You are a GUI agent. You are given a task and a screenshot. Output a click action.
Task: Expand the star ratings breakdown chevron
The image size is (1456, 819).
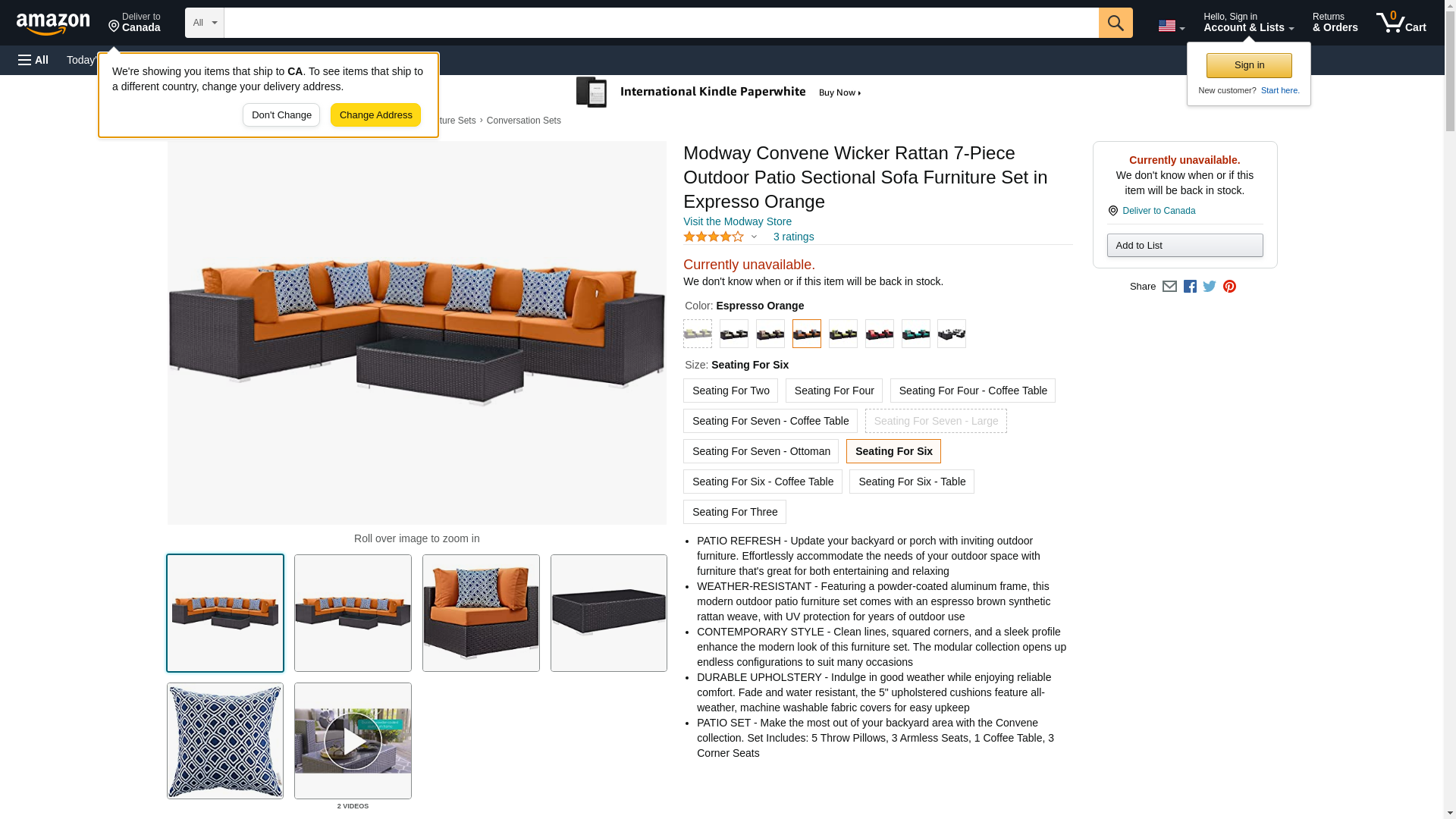point(754,237)
